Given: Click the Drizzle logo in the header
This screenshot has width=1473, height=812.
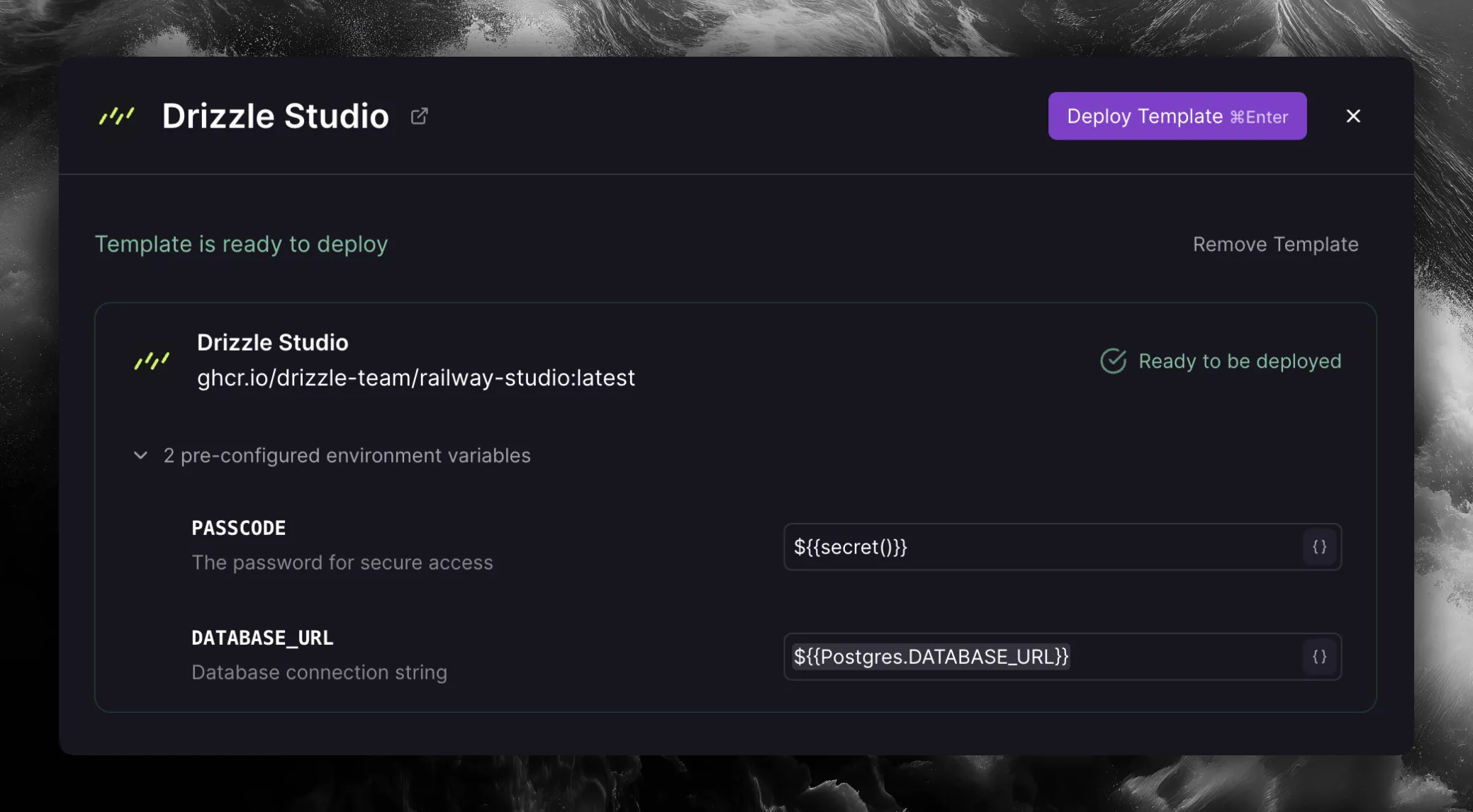Looking at the screenshot, I should pyautogui.click(x=116, y=115).
